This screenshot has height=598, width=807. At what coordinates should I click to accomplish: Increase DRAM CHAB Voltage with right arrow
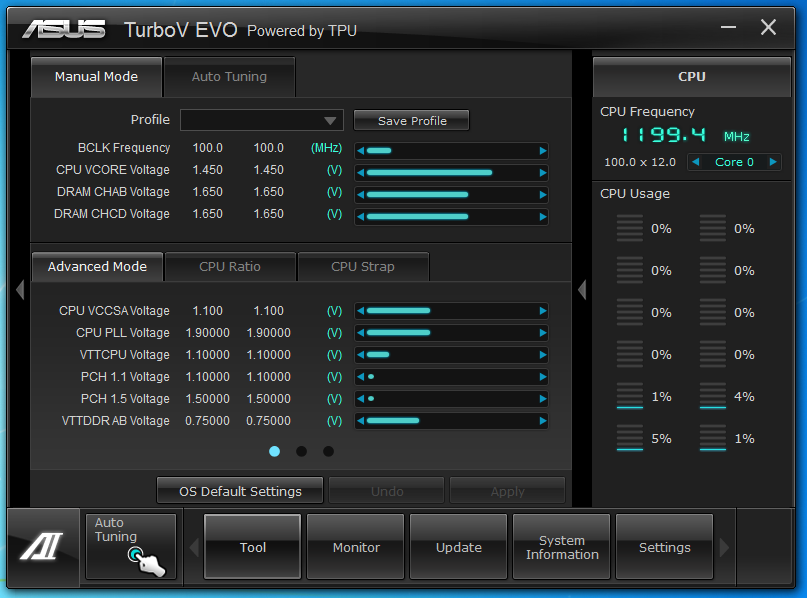point(542,195)
